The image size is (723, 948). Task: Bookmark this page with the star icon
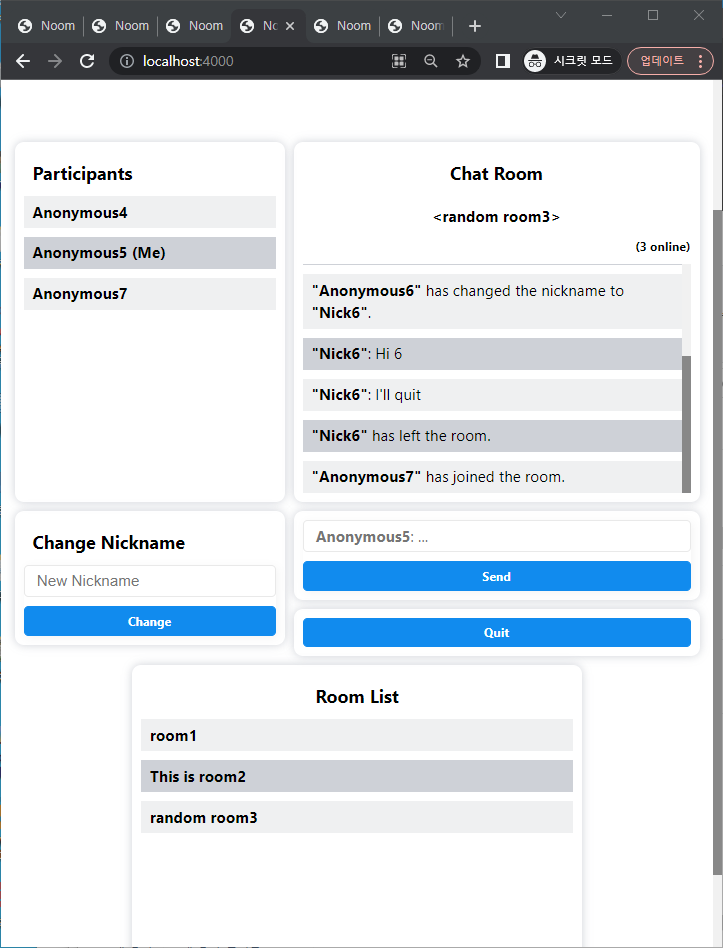463,61
